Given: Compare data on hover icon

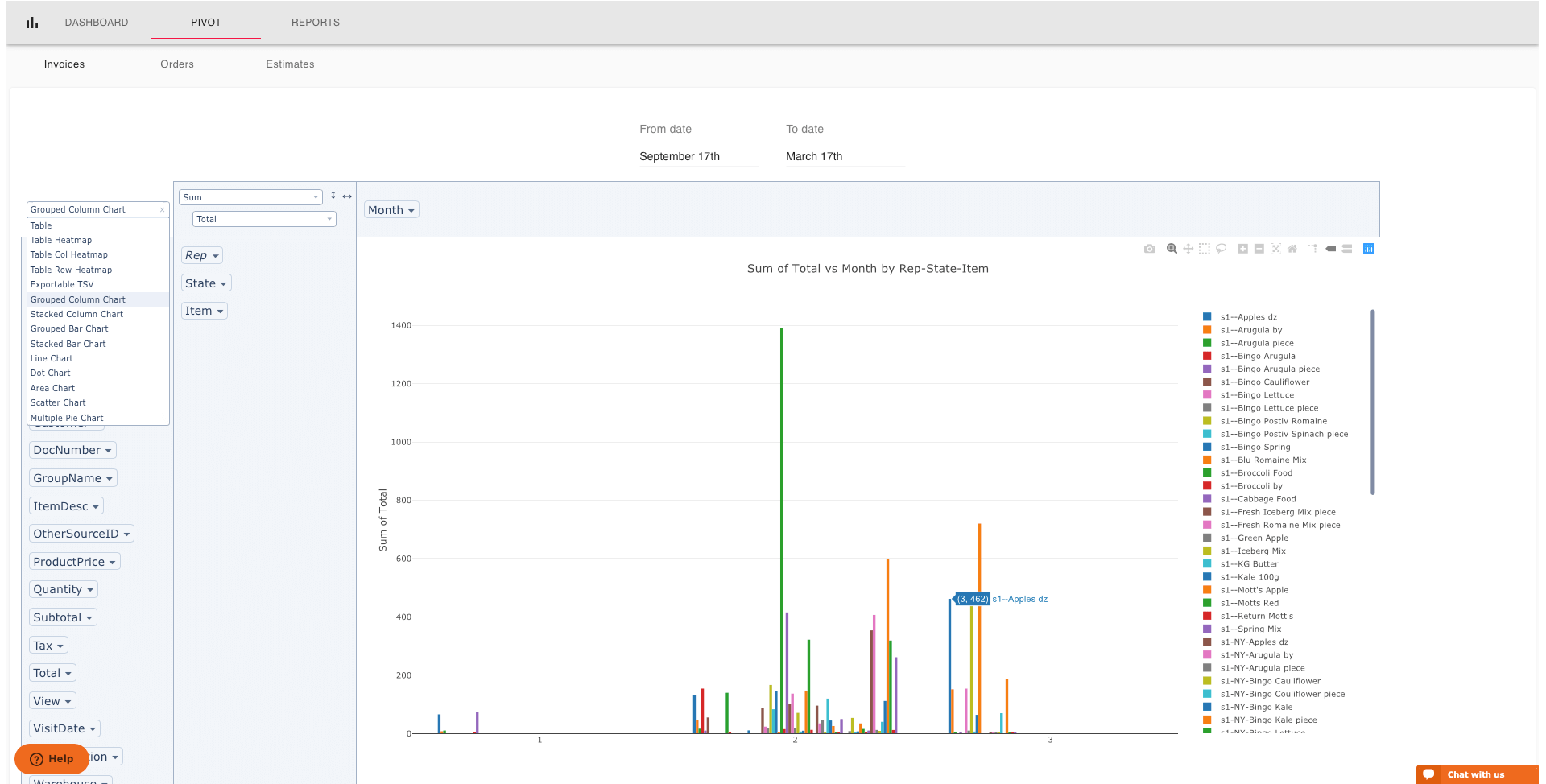Looking at the screenshot, I should 1347,249.
